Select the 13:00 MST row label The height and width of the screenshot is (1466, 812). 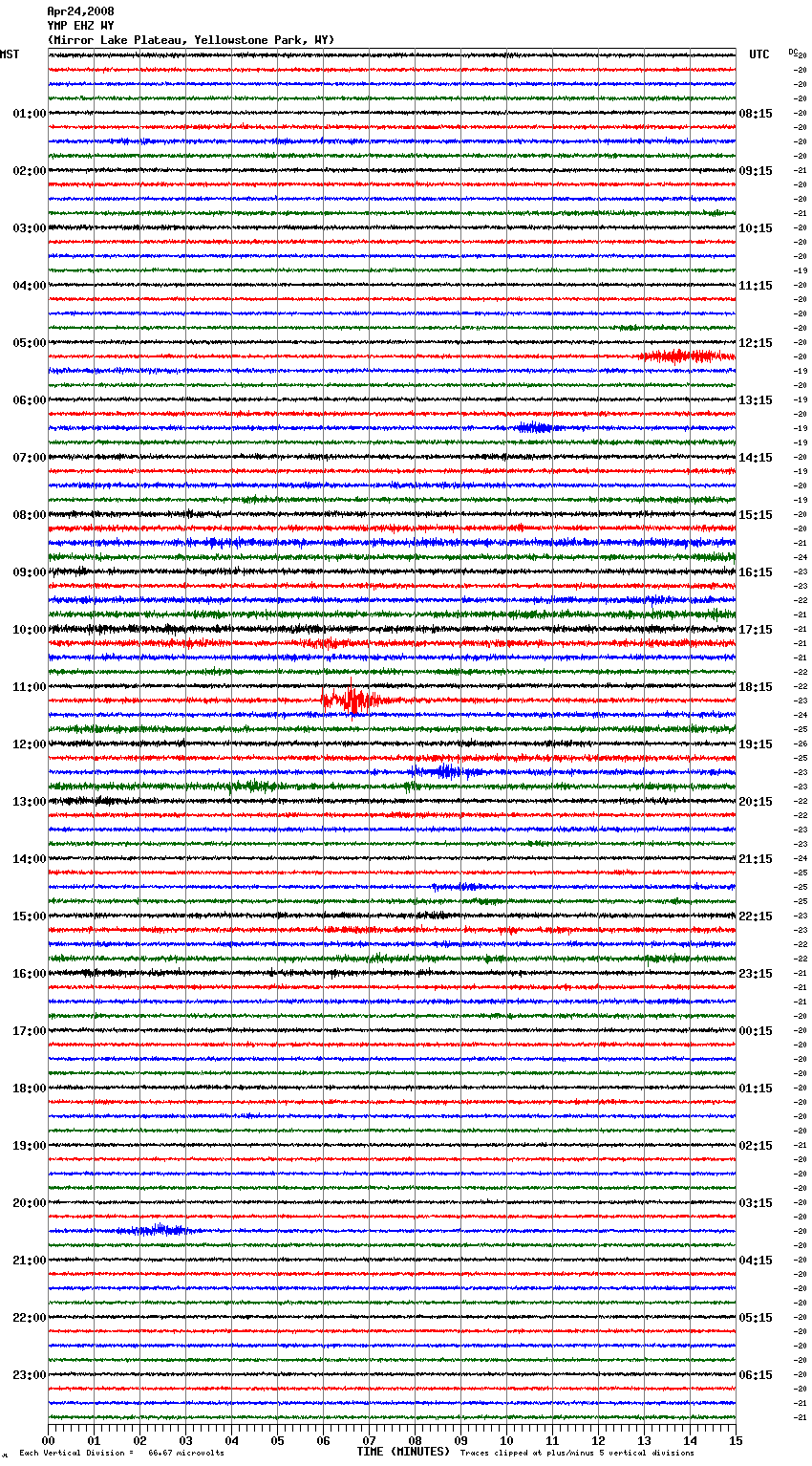tap(29, 802)
